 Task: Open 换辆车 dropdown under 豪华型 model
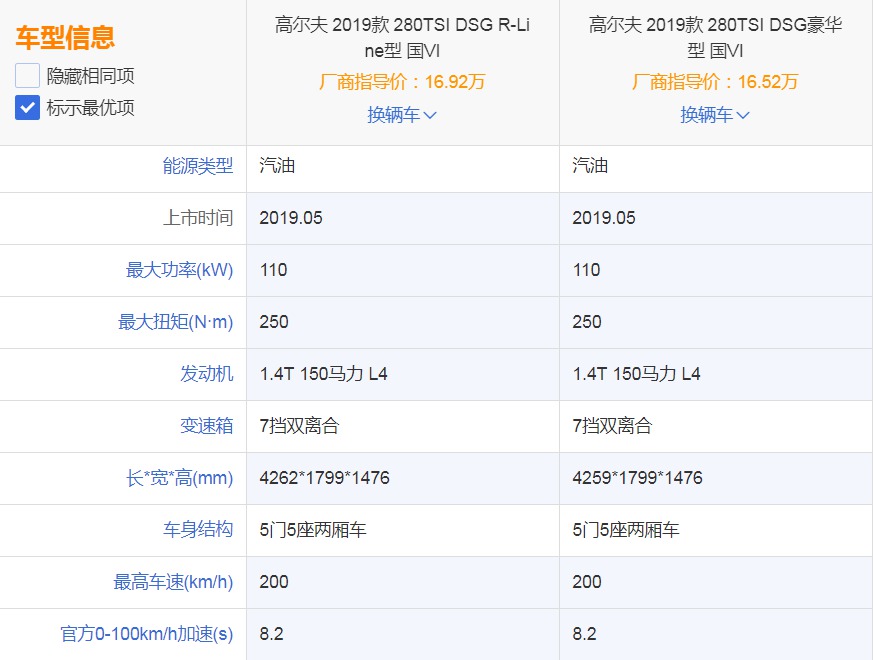[715, 115]
